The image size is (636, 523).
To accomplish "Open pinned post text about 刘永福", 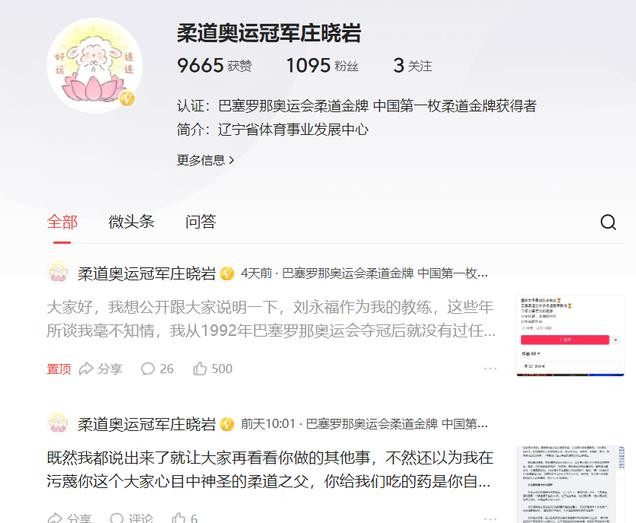I will click(271, 319).
